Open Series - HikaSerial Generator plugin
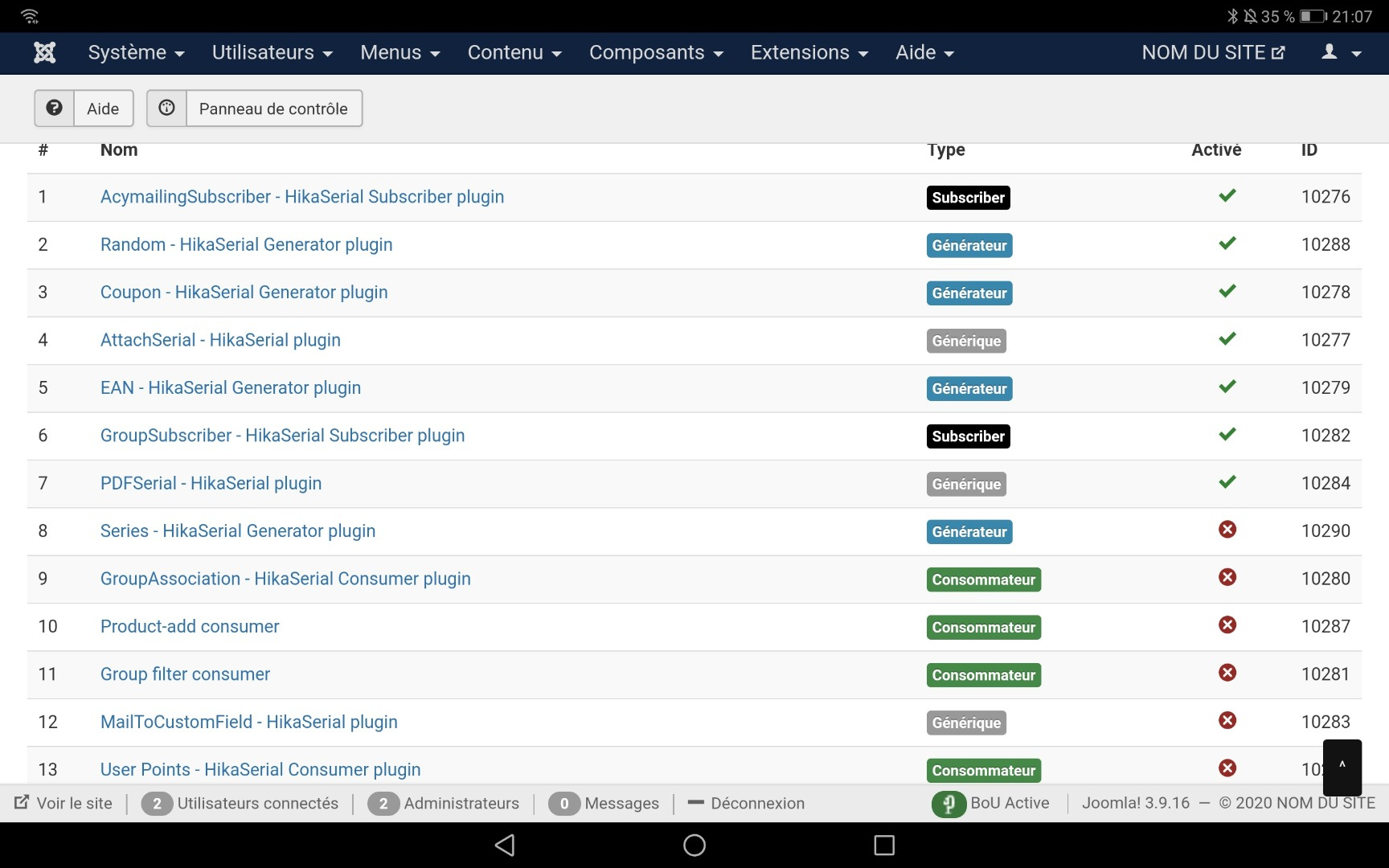Image resolution: width=1389 pixels, height=868 pixels. 238,531
